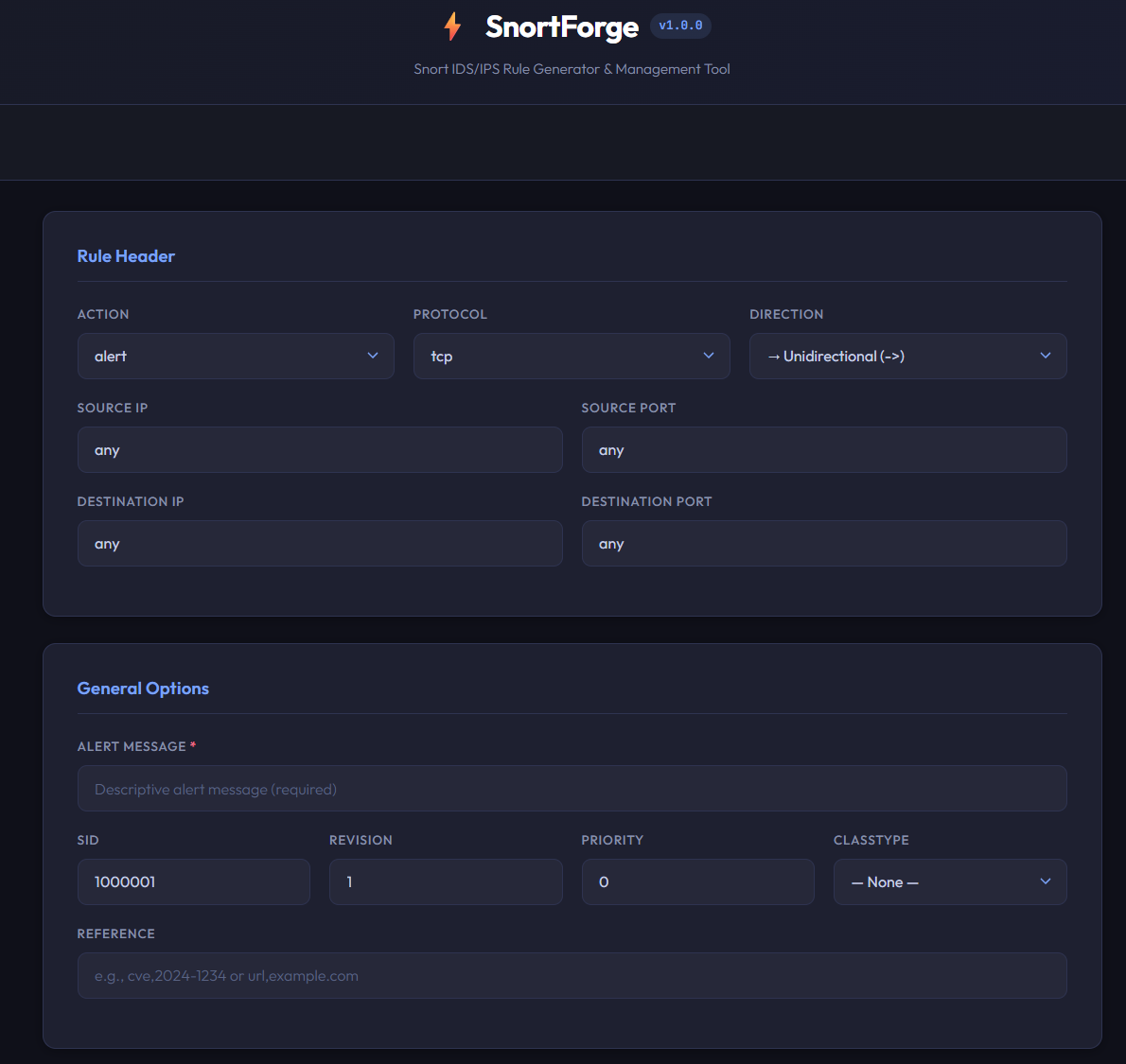Click the v1.0.0 version badge

pos(680,26)
